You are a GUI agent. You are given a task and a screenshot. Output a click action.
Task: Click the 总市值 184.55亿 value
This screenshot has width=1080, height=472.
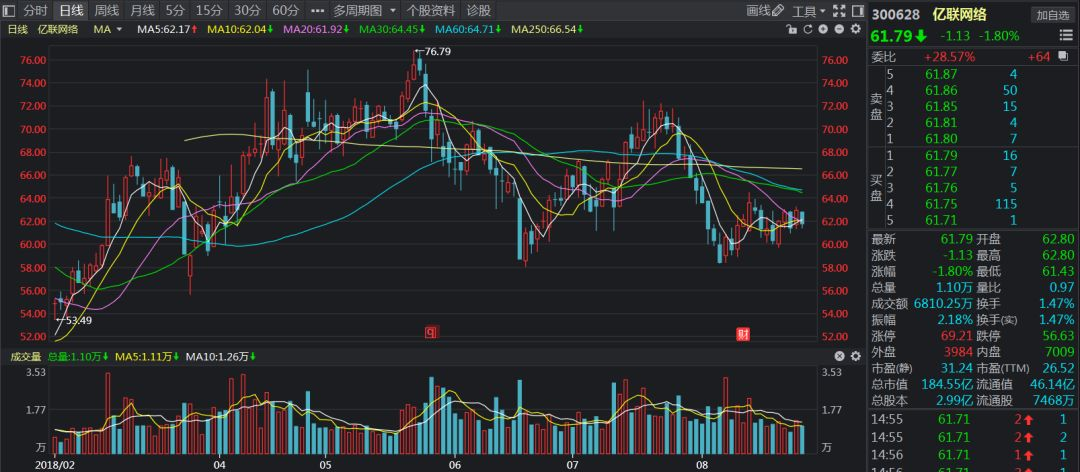(x=946, y=384)
